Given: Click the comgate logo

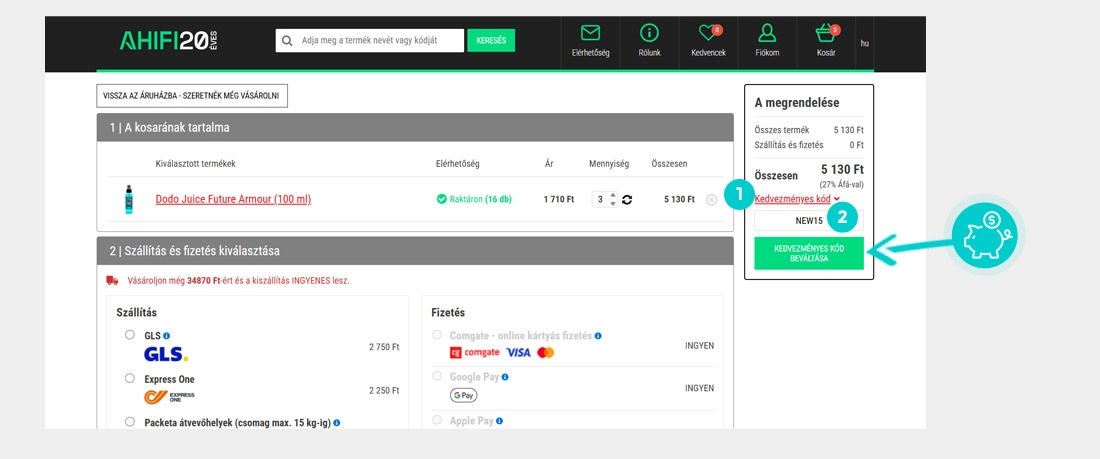Looking at the screenshot, I should (474, 352).
